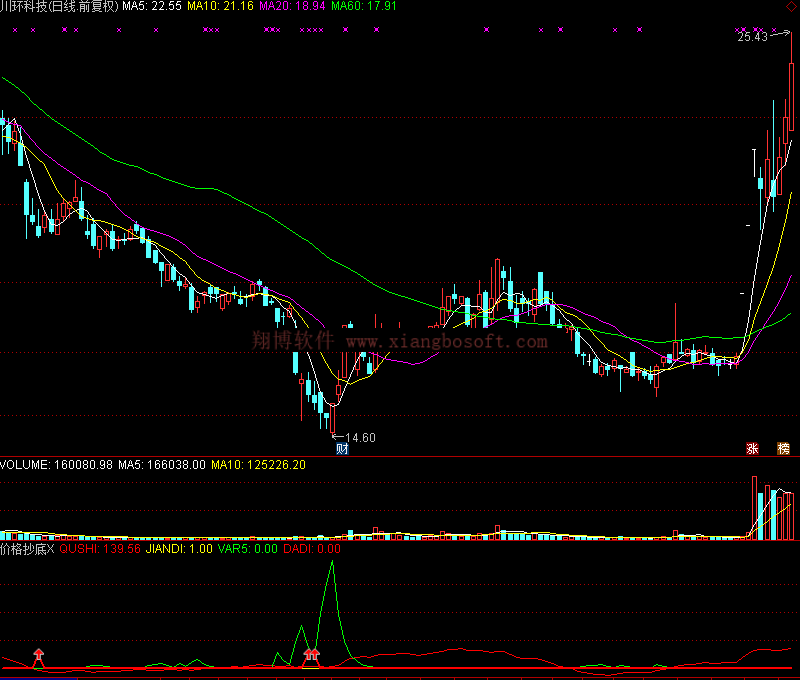Click the single red arrow signal in indicator

coord(39,658)
